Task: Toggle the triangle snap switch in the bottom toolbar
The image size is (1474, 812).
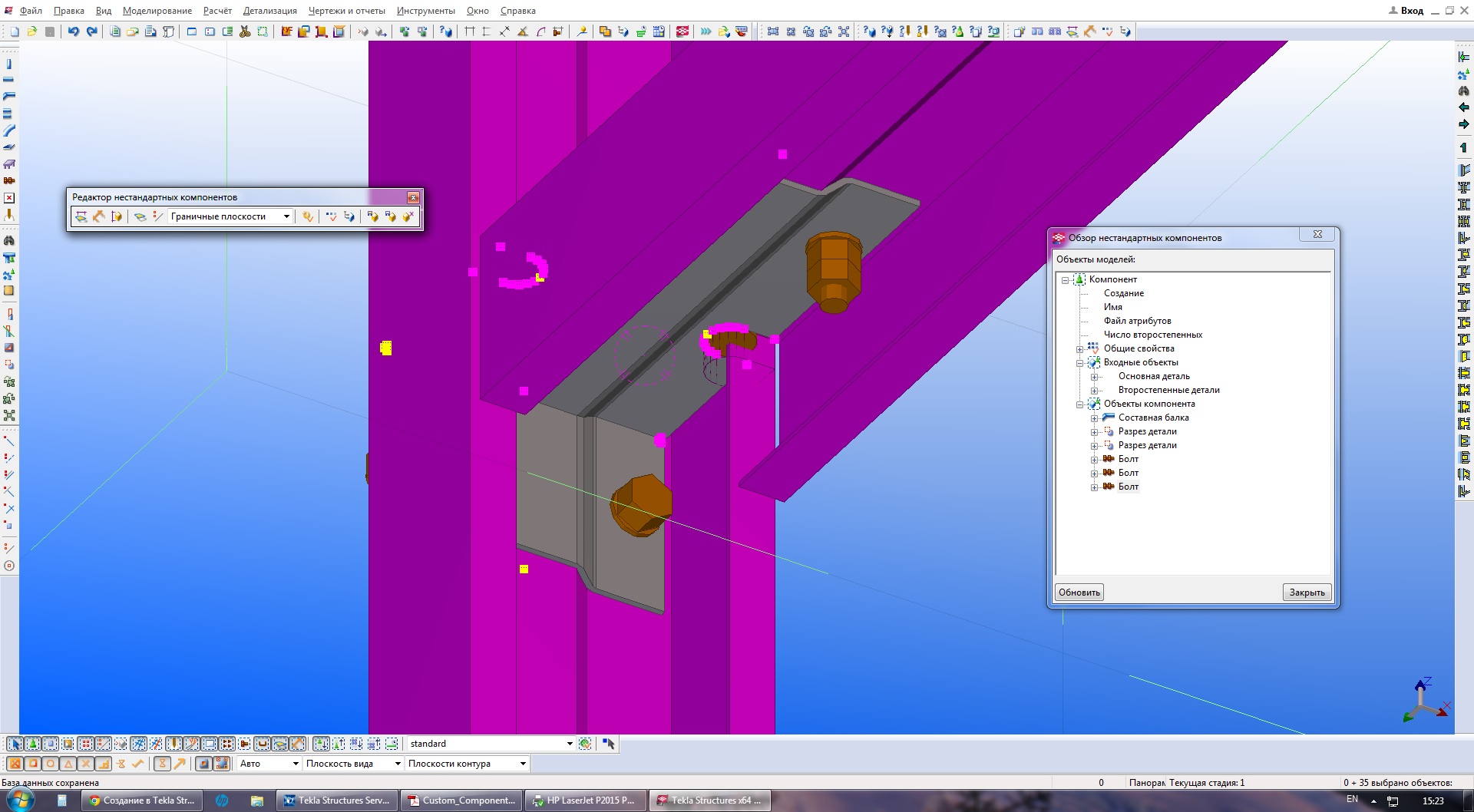Action: point(68,764)
